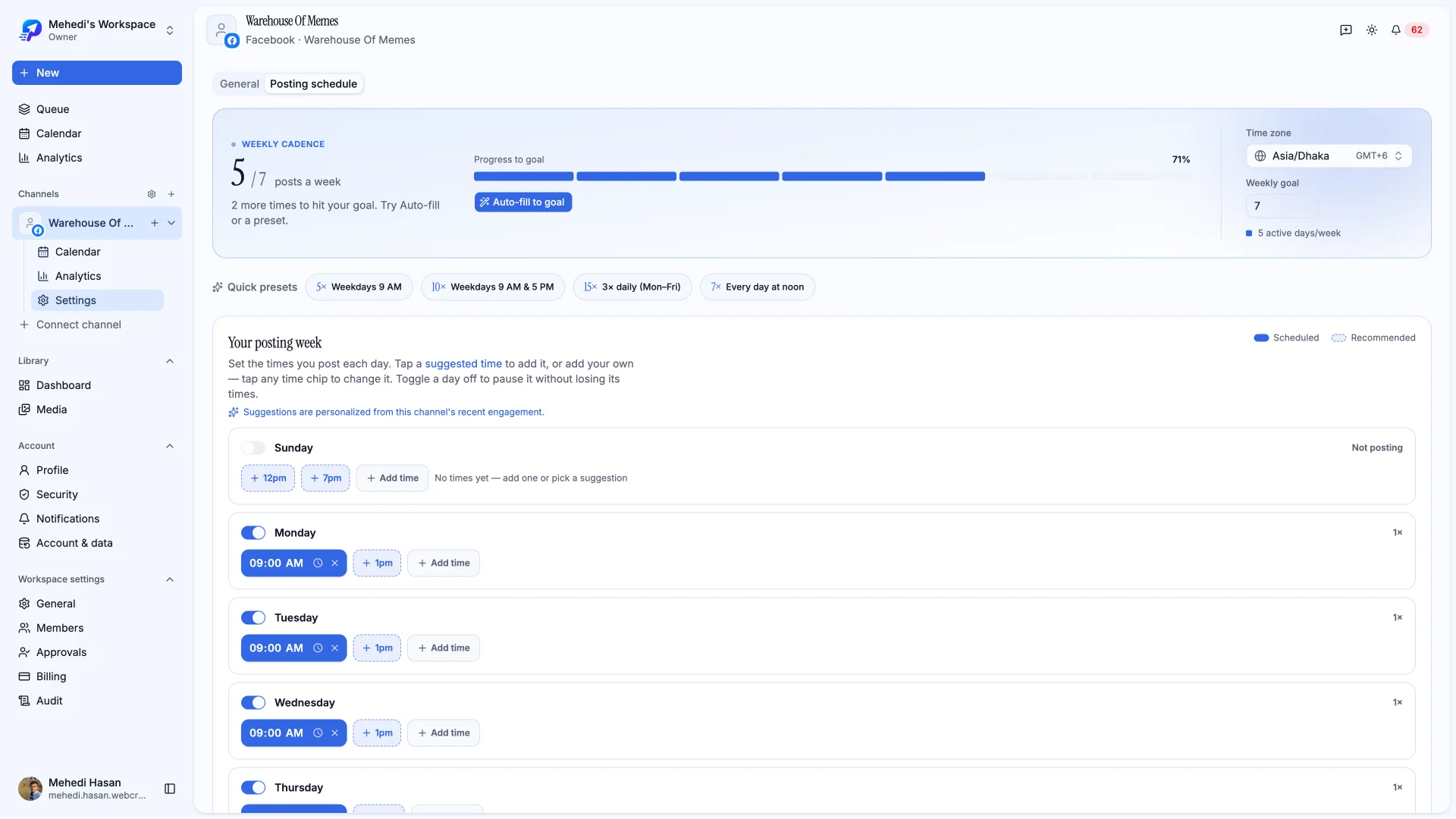Open the channel's Calendar sub-item
The height and width of the screenshot is (819, 1456).
97,252
